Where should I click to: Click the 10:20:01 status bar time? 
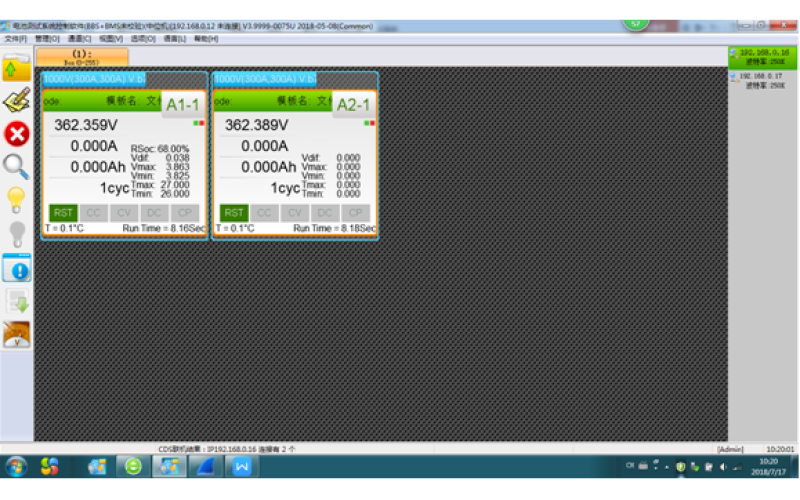[x=780, y=449]
